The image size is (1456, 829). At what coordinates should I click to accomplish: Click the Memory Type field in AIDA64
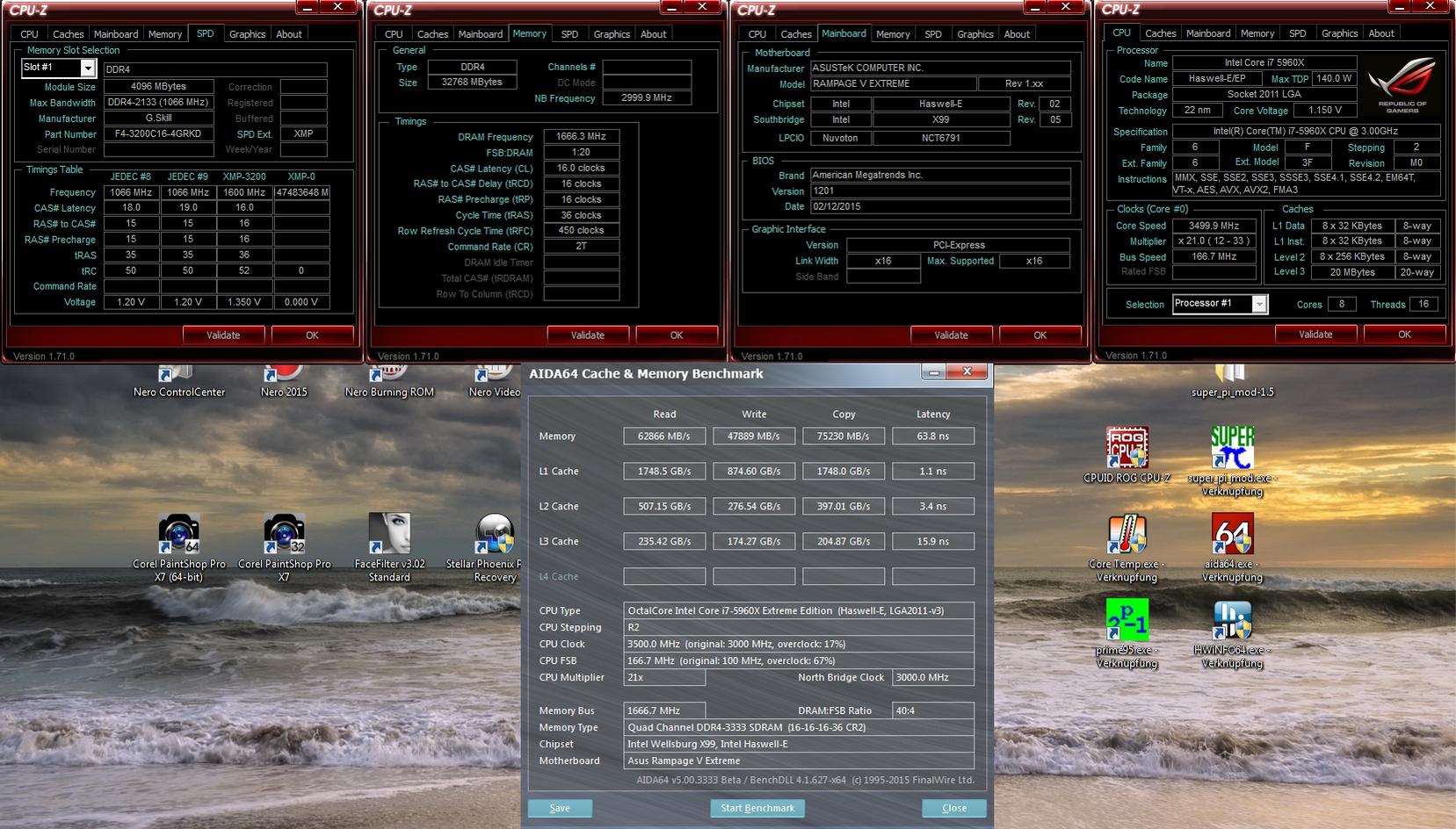click(799, 727)
